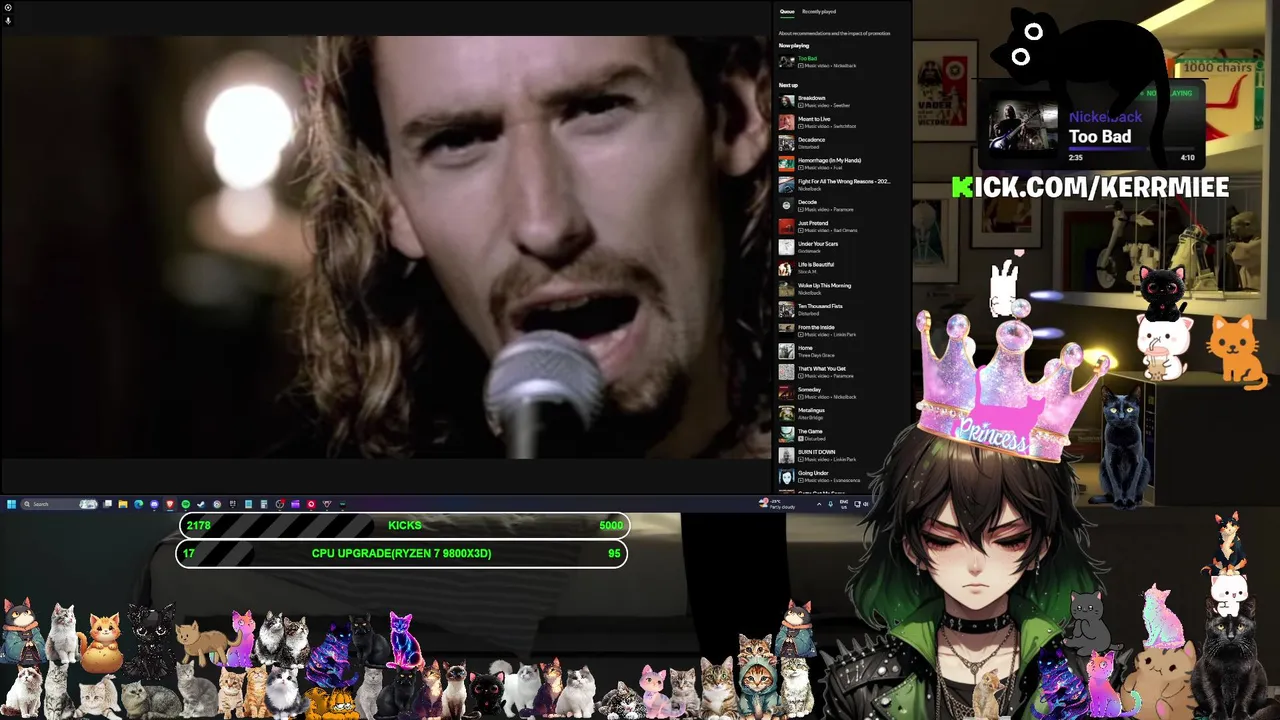Click the Breakdown album art thumbnail
Viewport: 1280px width, 720px height.
pos(786,102)
